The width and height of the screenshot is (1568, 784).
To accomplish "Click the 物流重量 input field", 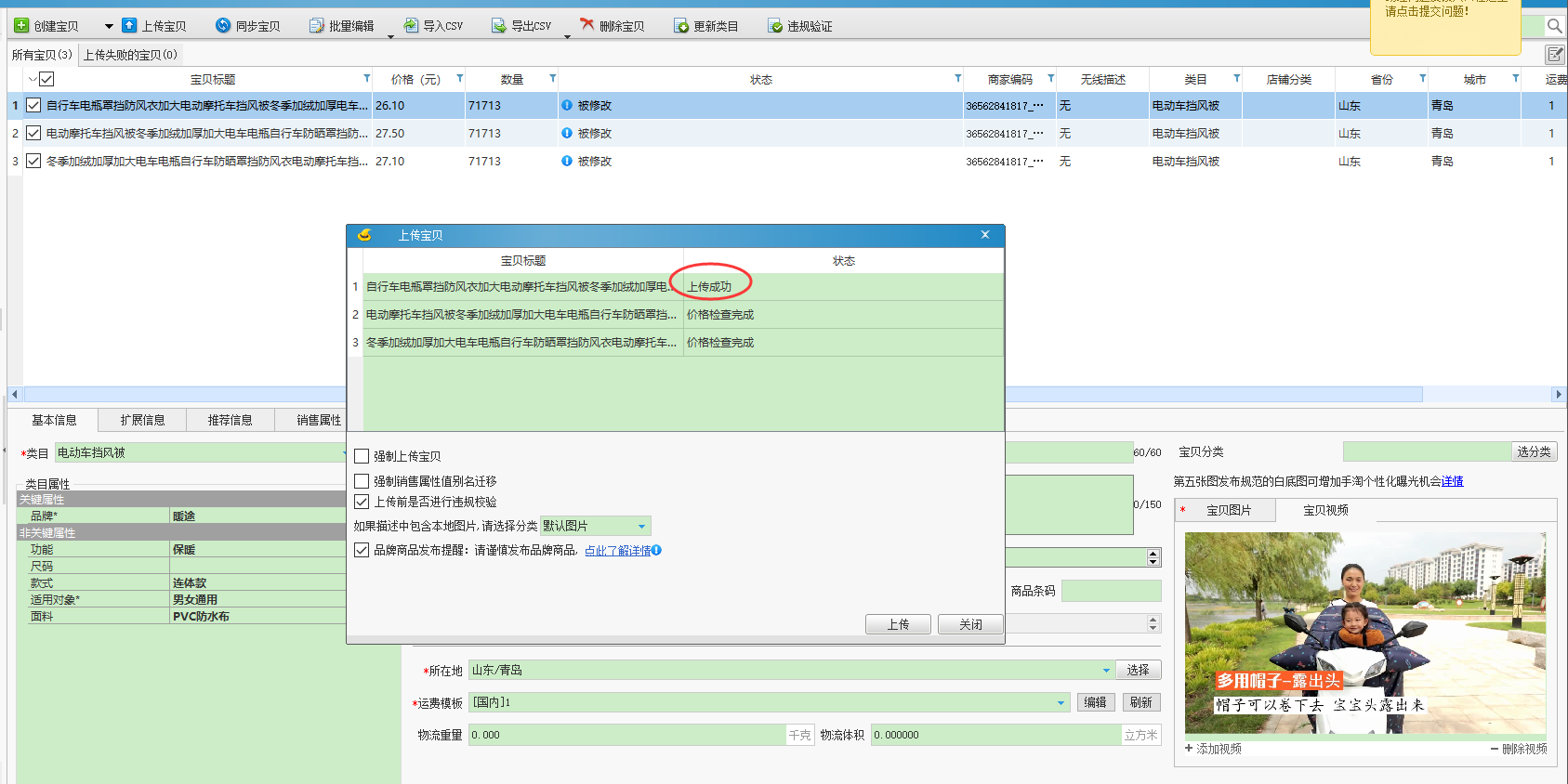I will tap(627, 735).
